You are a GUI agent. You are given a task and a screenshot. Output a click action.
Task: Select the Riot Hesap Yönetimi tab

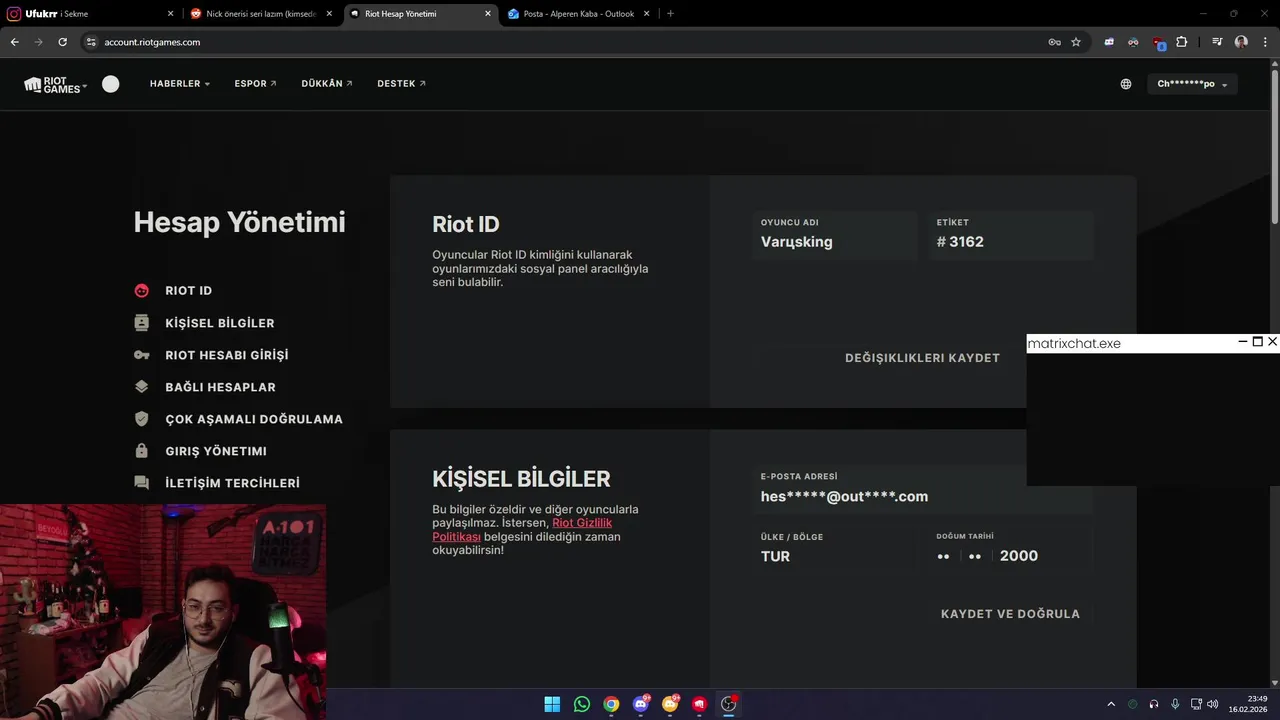tap(420, 14)
